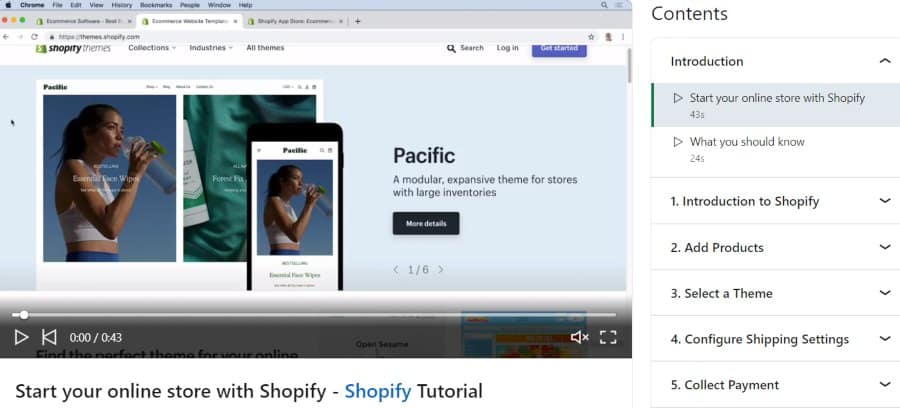The image size is (900, 408).
Task: Click the All themes link
Action: coord(265,48)
